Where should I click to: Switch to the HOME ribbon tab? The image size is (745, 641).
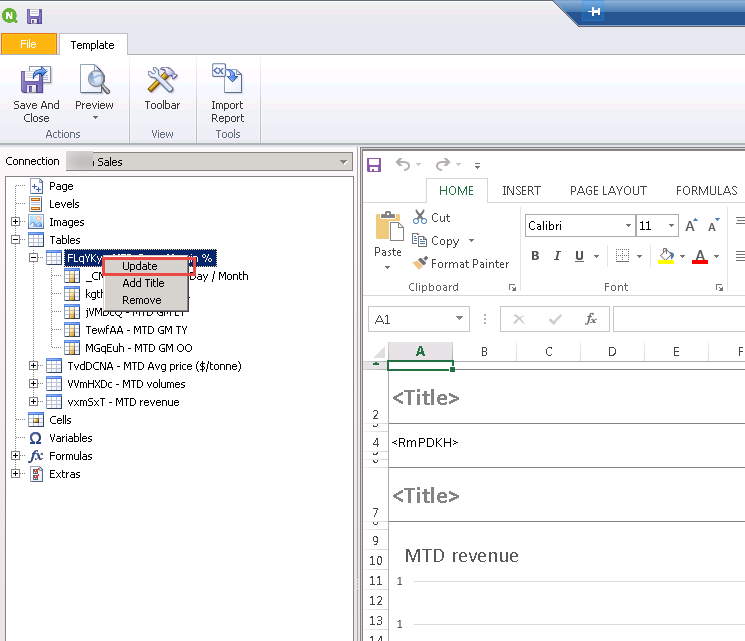pyautogui.click(x=457, y=191)
